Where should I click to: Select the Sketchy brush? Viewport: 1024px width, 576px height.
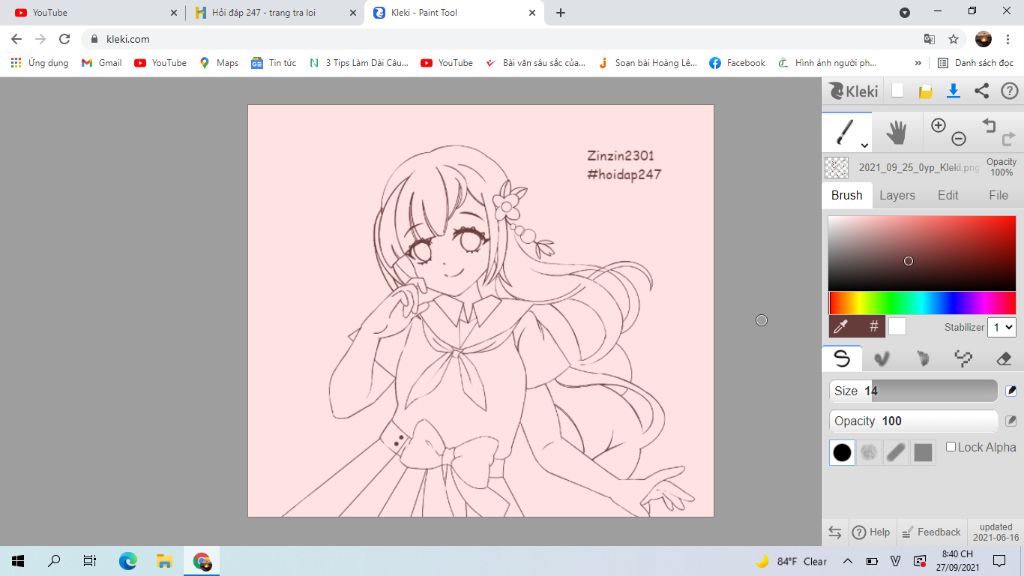[x=922, y=358]
